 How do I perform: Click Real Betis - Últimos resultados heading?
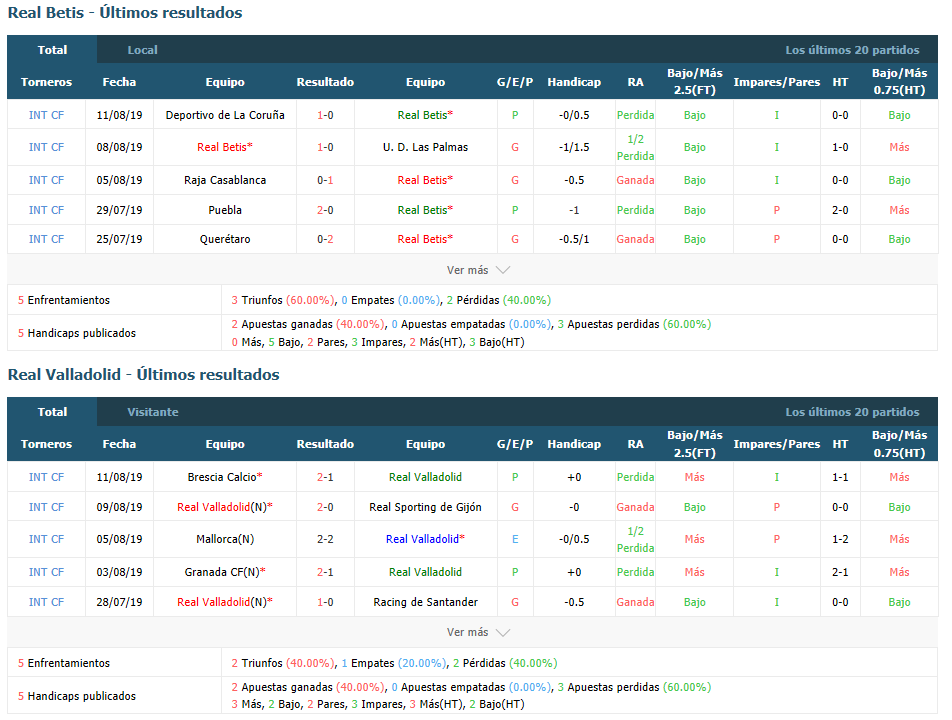[x=124, y=13]
